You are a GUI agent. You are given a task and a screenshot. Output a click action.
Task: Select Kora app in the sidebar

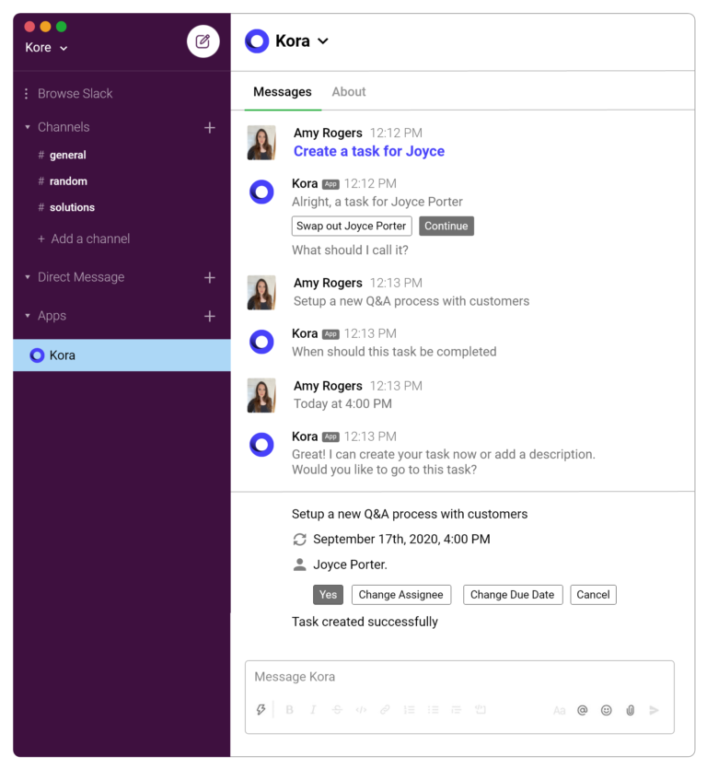tap(122, 355)
